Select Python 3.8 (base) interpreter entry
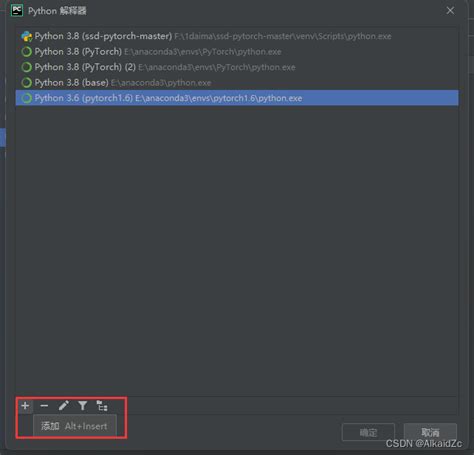Screen dimensions: 474x455 [x=237, y=82]
